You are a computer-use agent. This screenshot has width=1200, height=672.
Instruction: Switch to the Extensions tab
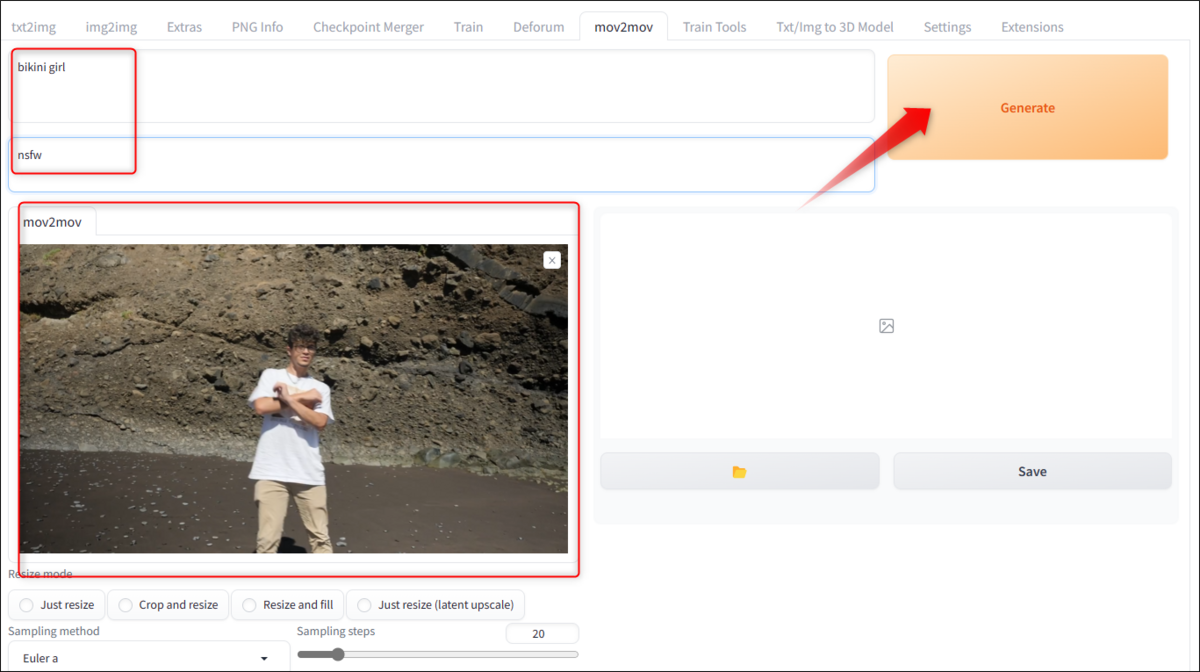pyautogui.click(x=1031, y=27)
